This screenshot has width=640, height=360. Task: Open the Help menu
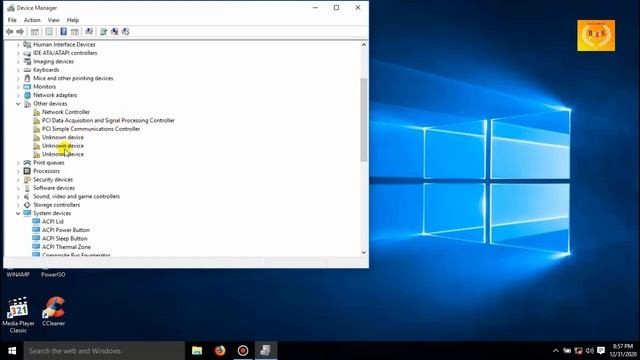pos(73,20)
